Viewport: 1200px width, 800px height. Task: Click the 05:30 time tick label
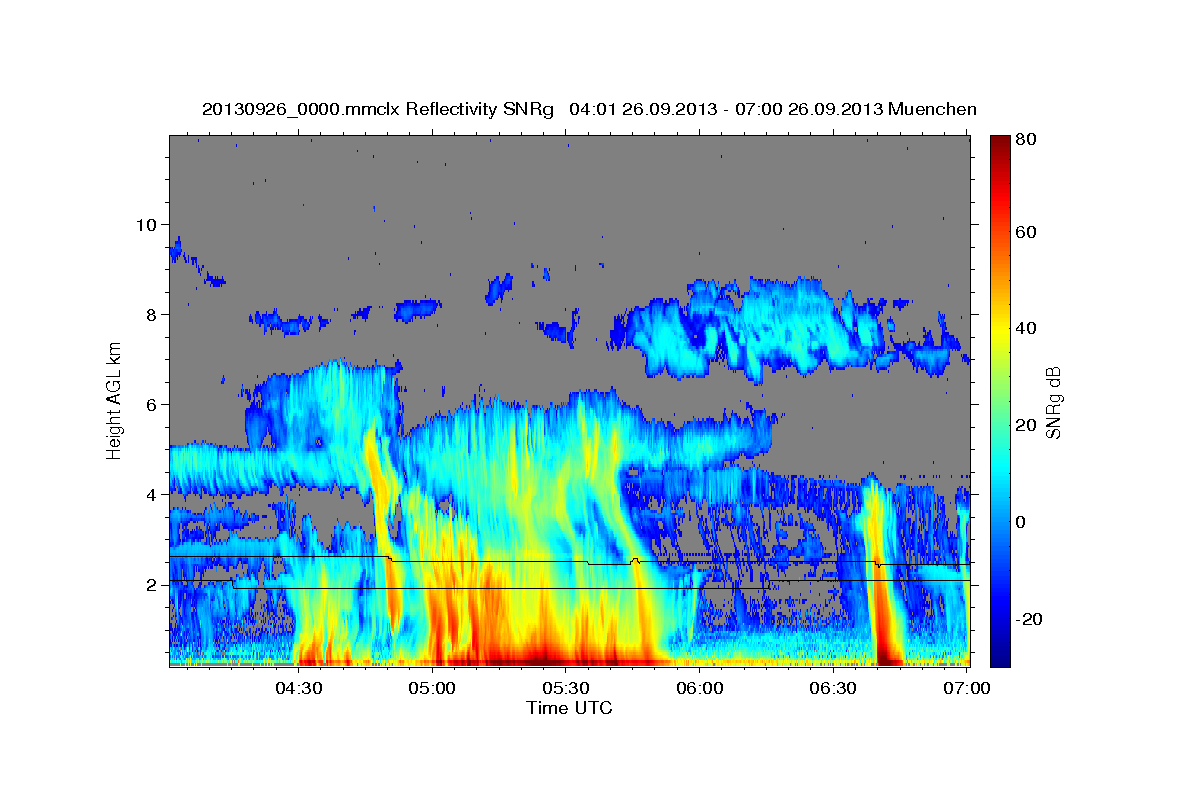click(566, 688)
